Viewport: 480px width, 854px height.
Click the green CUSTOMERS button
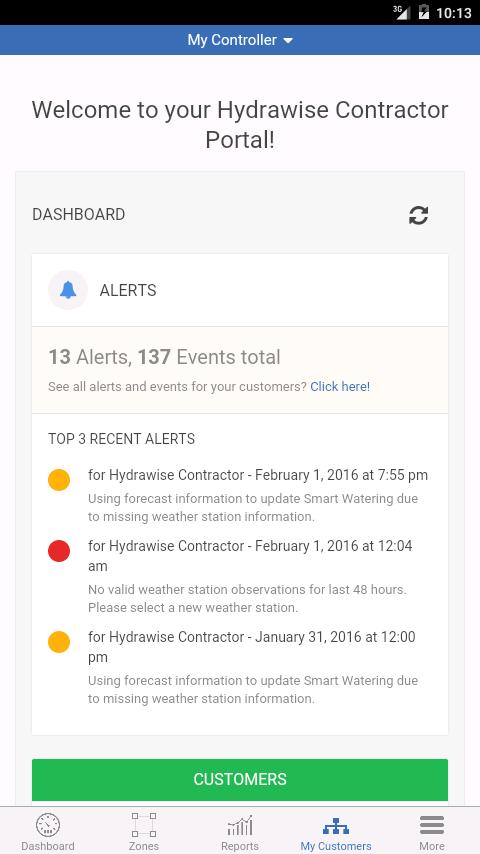240,779
